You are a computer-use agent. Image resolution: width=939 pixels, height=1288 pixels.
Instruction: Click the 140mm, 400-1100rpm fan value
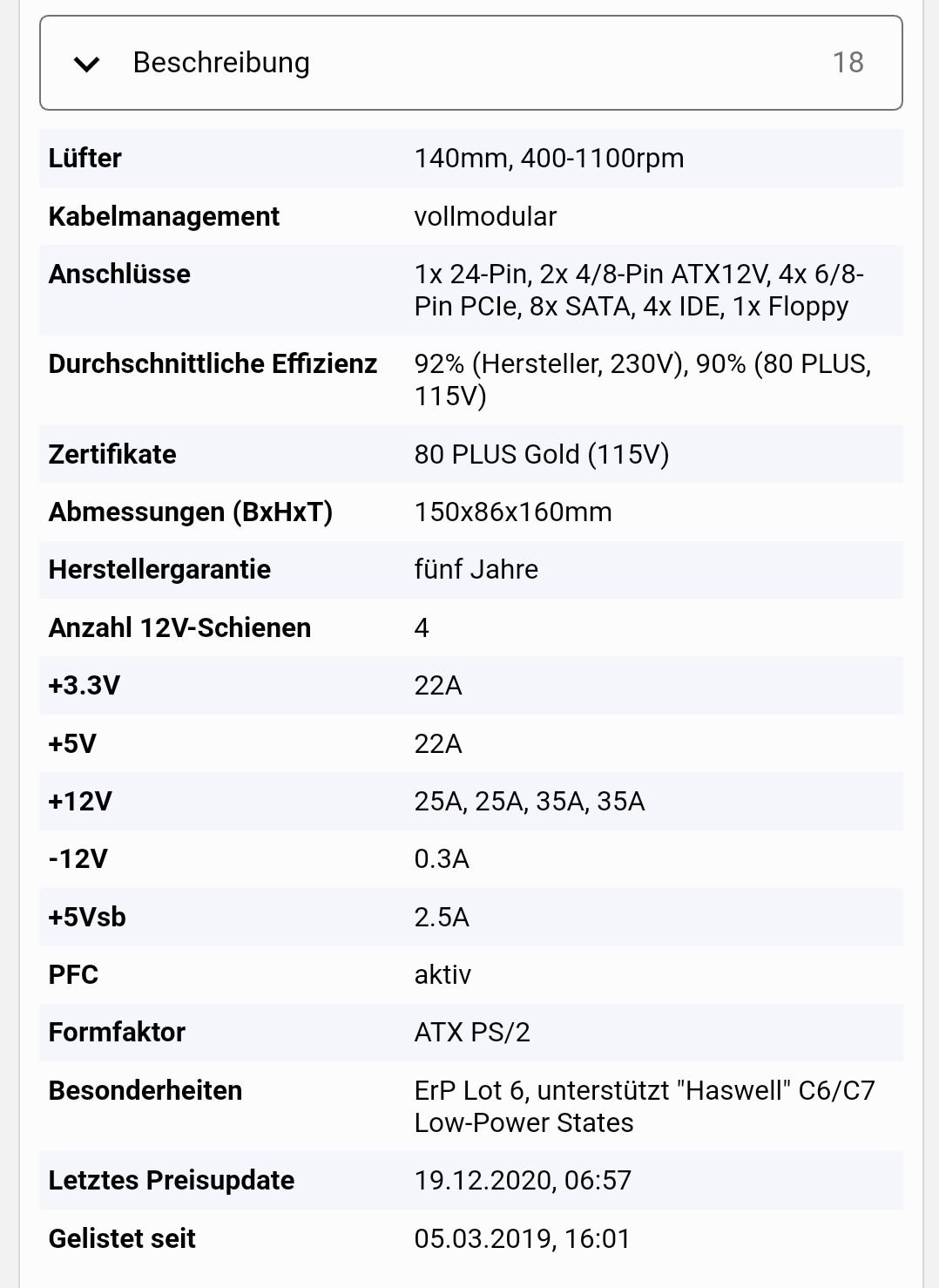tap(549, 159)
